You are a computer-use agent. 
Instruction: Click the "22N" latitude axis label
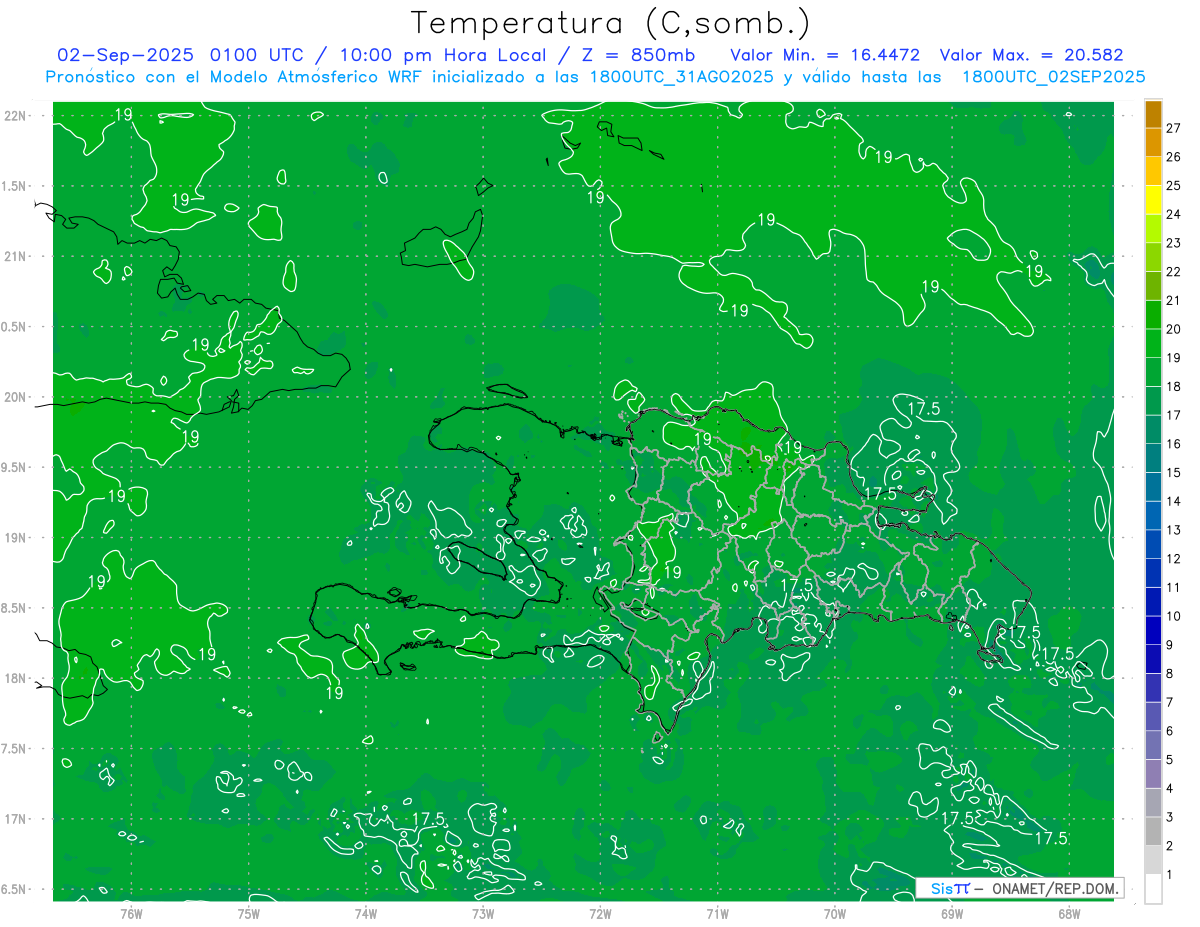click(x=16, y=116)
